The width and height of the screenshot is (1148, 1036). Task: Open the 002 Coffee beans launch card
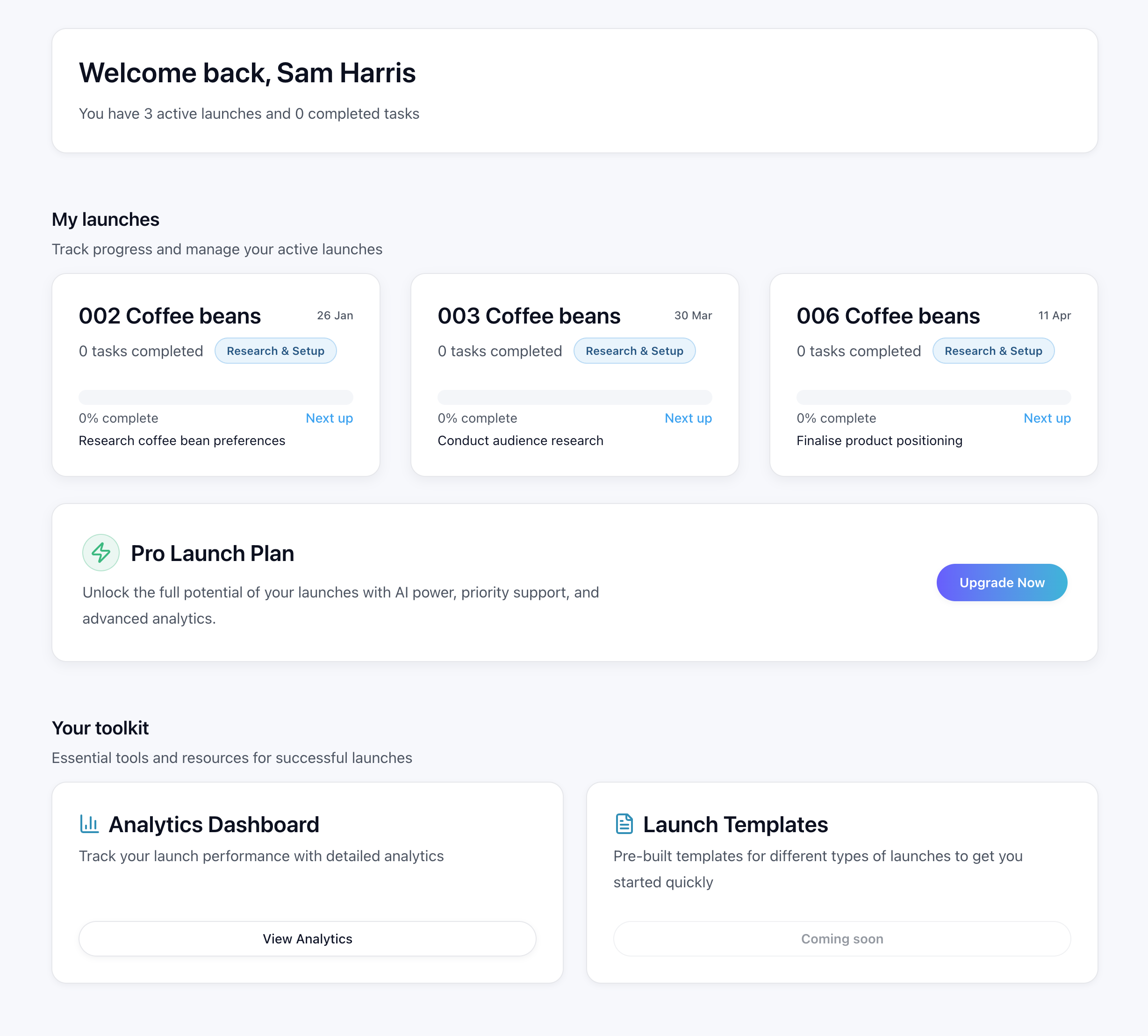(170, 316)
